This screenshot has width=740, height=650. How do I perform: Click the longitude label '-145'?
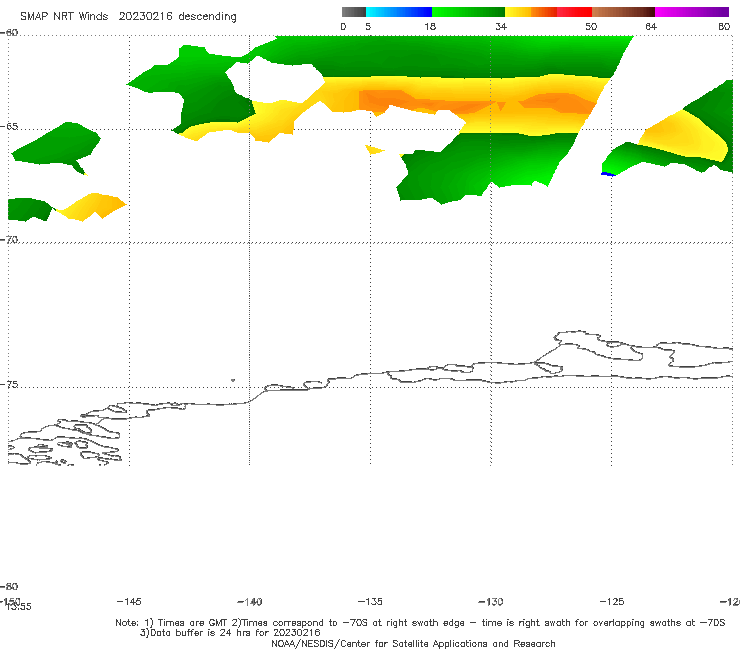tap(129, 601)
